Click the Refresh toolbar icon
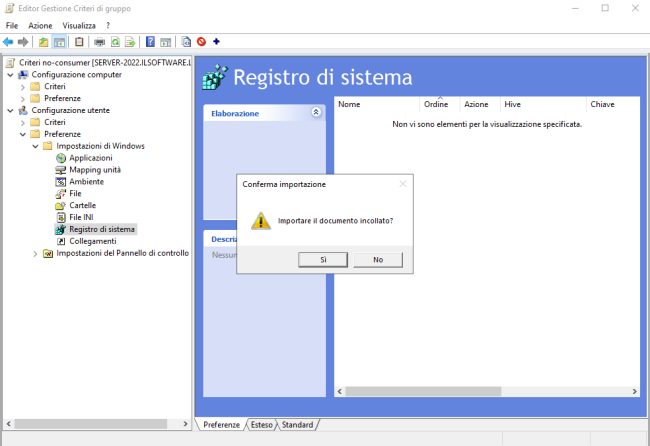Viewport: 650px width, 446px height. click(x=115, y=42)
